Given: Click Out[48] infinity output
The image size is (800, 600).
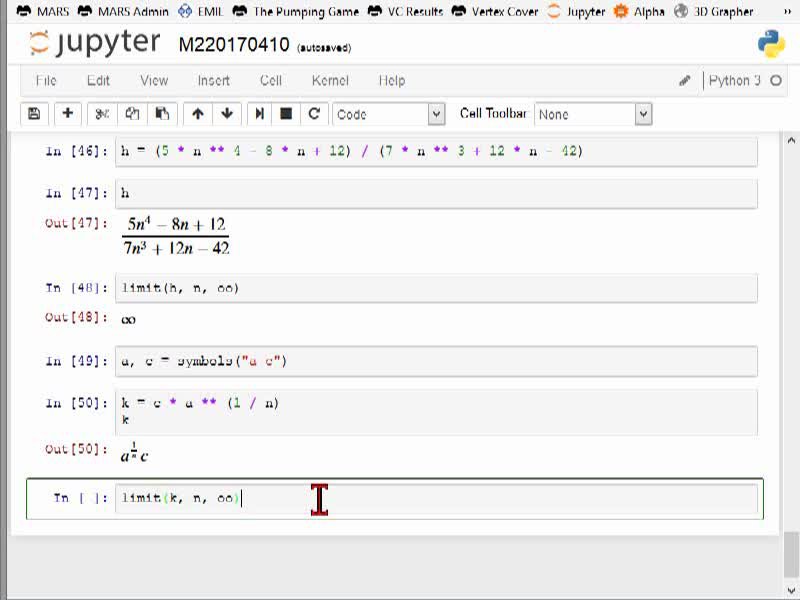Looking at the screenshot, I should (x=129, y=320).
